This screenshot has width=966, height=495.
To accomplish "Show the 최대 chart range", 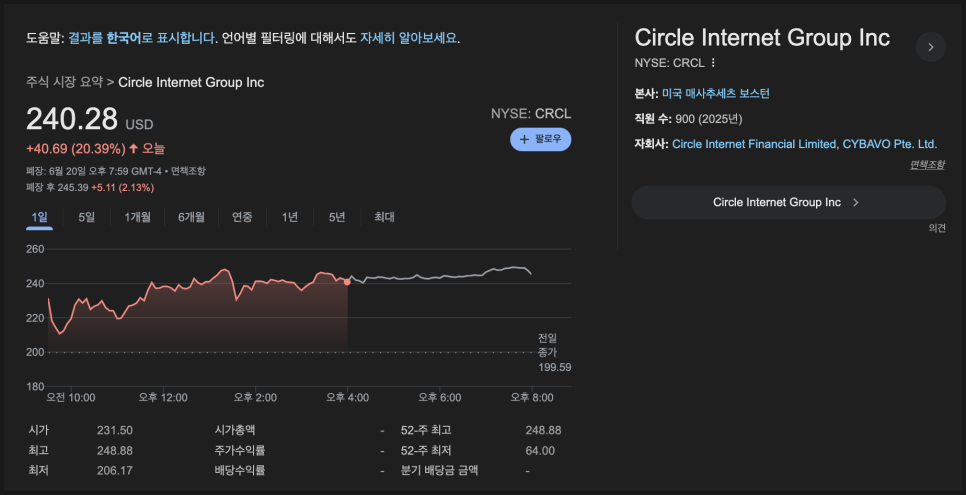I will pos(384,217).
